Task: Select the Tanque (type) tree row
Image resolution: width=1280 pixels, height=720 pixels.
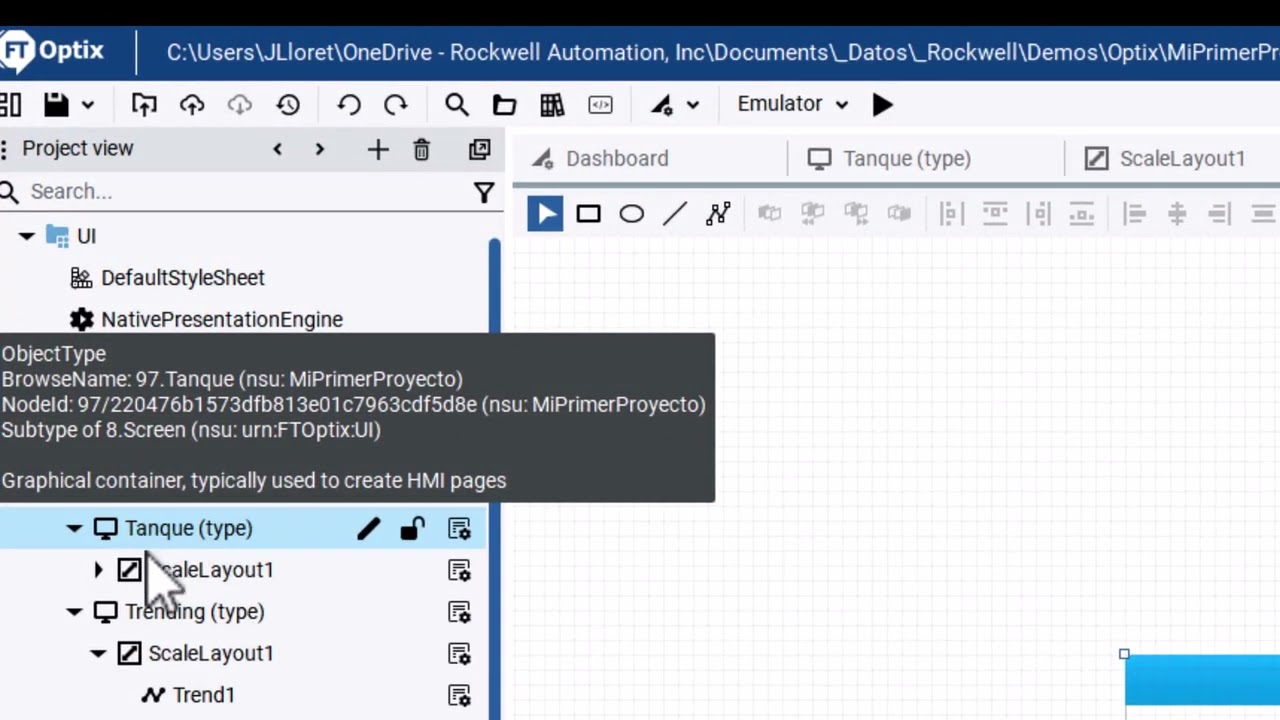Action: 244,528
